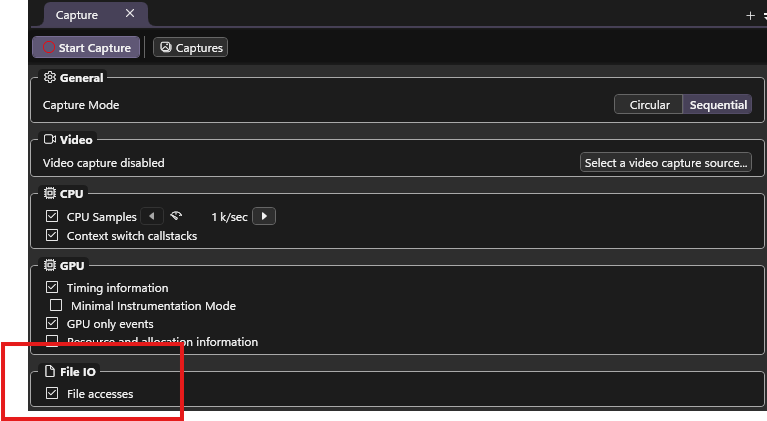Click the General section gear icon

pyautogui.click(x=49, y=77)
